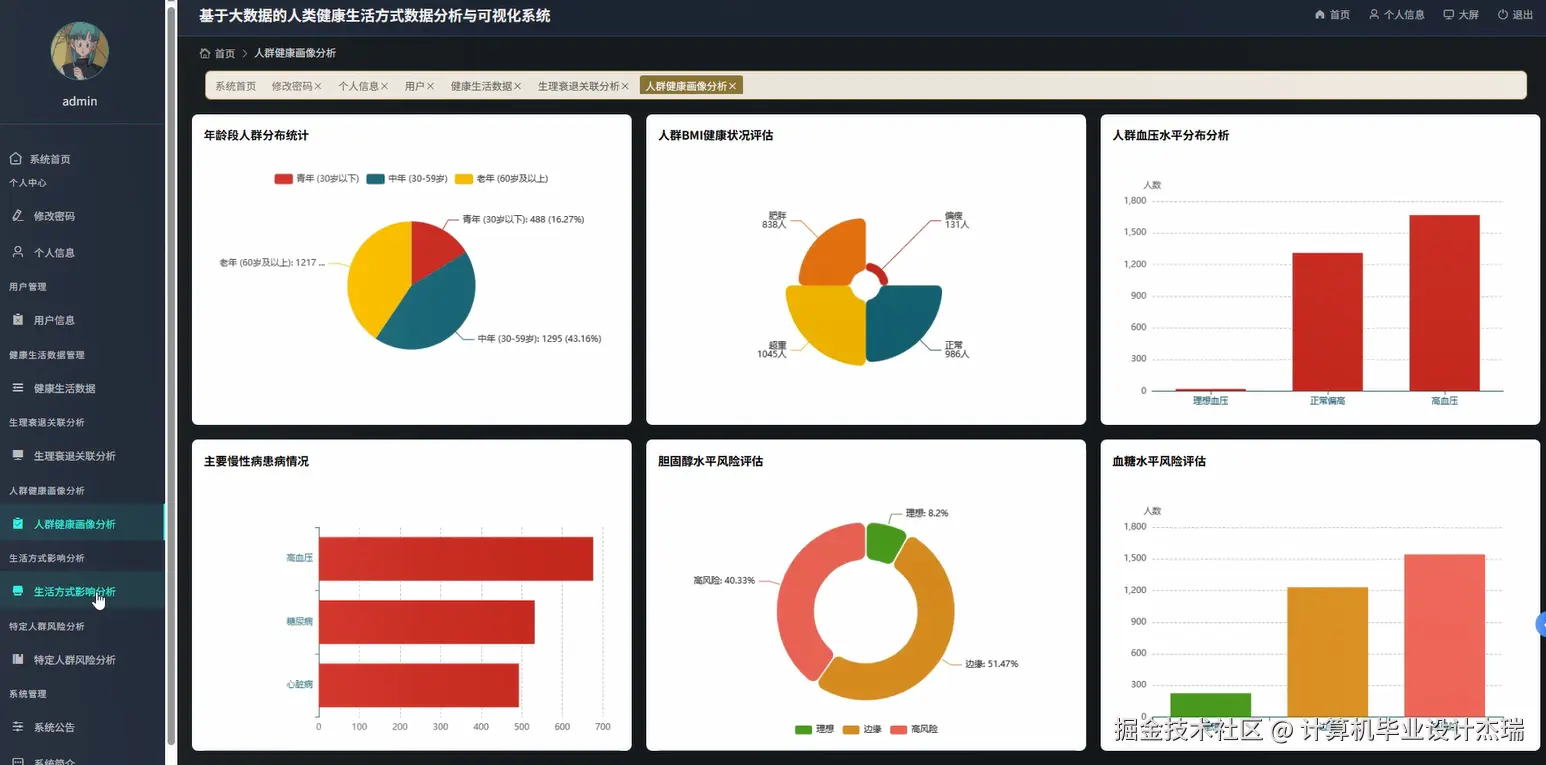Click the 糖尿病 bar in chronic disease chart

(427, 622)
